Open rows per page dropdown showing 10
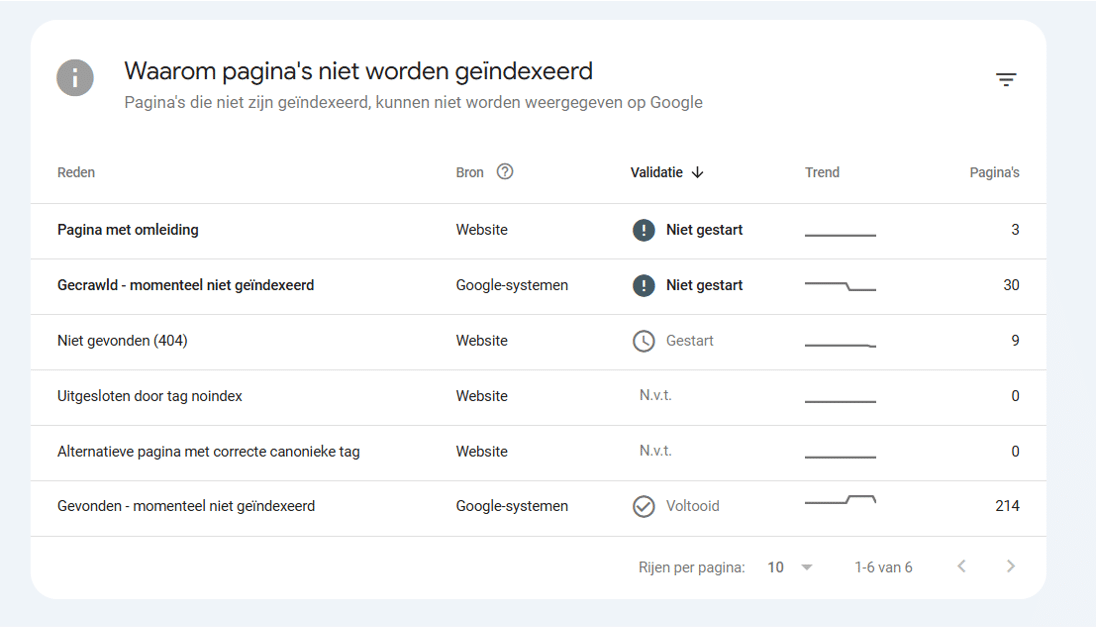This screenshot has width=1096, height=627. (790, 568)
